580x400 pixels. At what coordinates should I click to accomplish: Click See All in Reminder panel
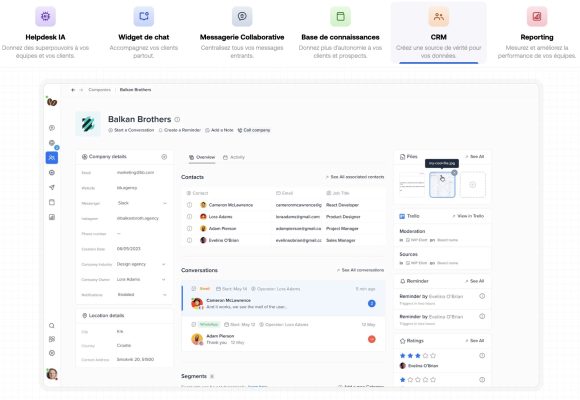coord(475,281)
